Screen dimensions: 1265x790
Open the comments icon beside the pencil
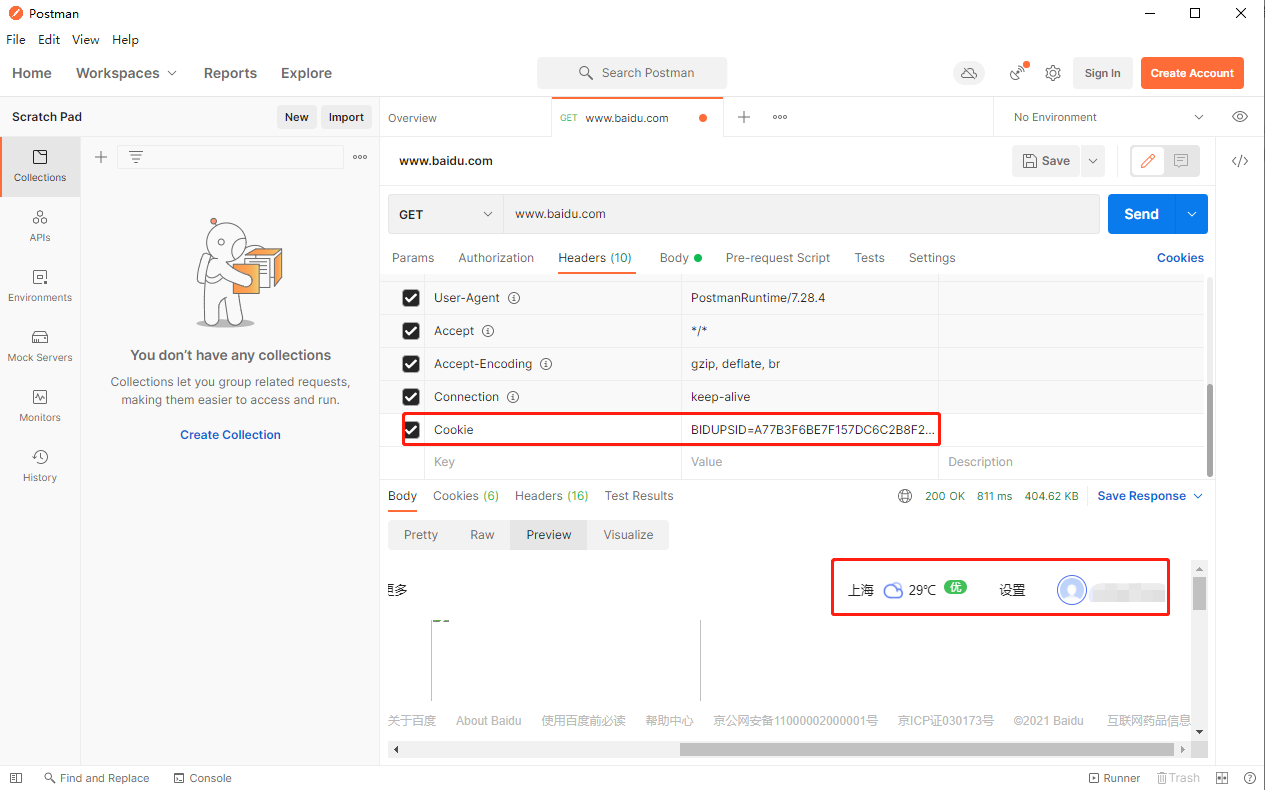pos(1181,161)
